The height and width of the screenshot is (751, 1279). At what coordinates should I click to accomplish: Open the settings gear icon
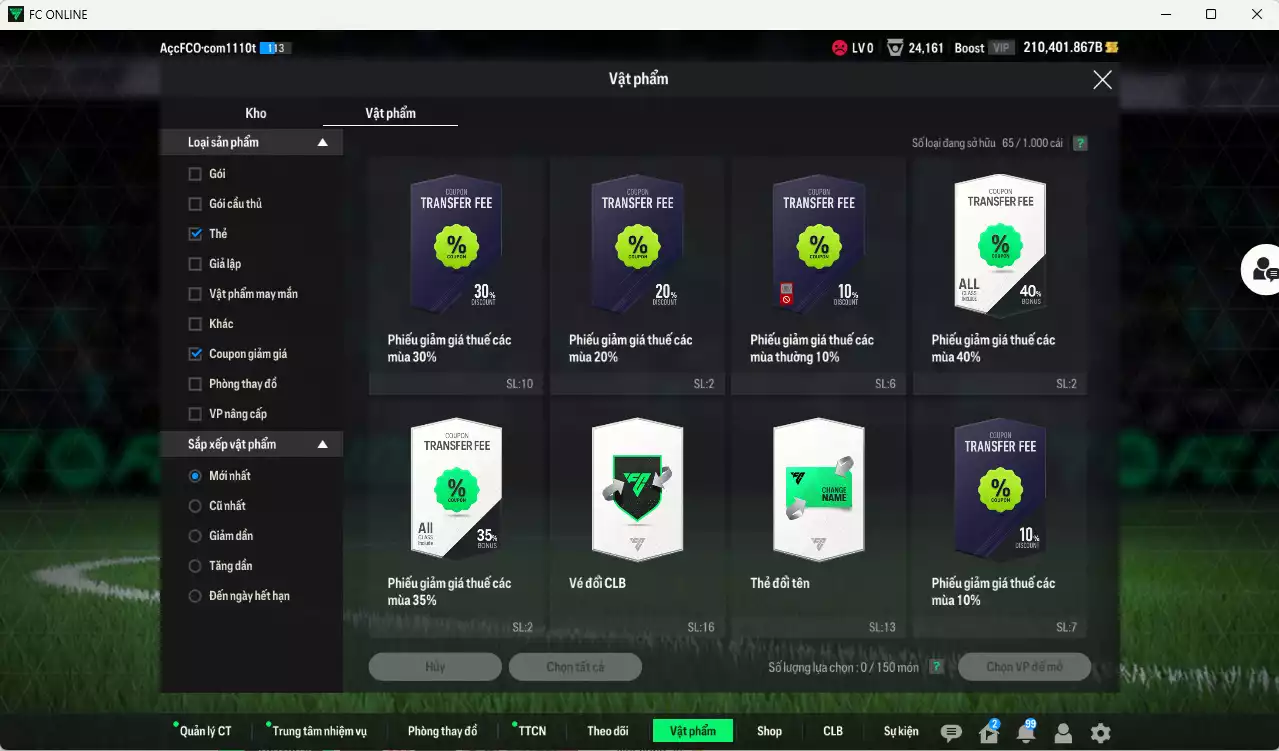(1100, 733)
